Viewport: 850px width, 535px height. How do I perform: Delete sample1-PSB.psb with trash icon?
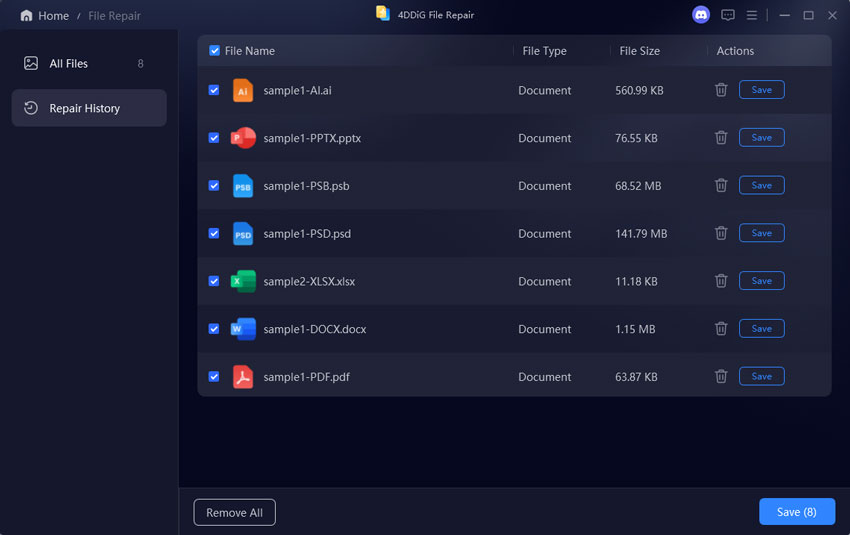(720, 185)
